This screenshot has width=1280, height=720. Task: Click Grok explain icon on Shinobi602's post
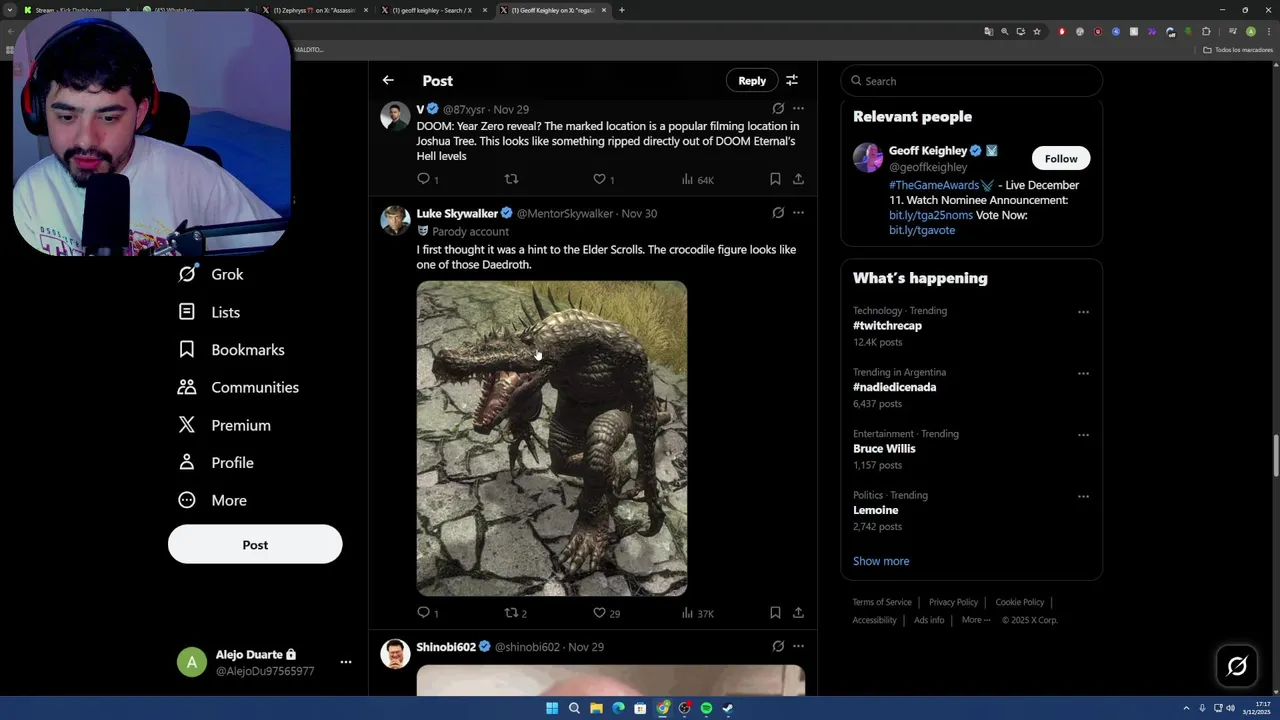(x=778, y=646)
